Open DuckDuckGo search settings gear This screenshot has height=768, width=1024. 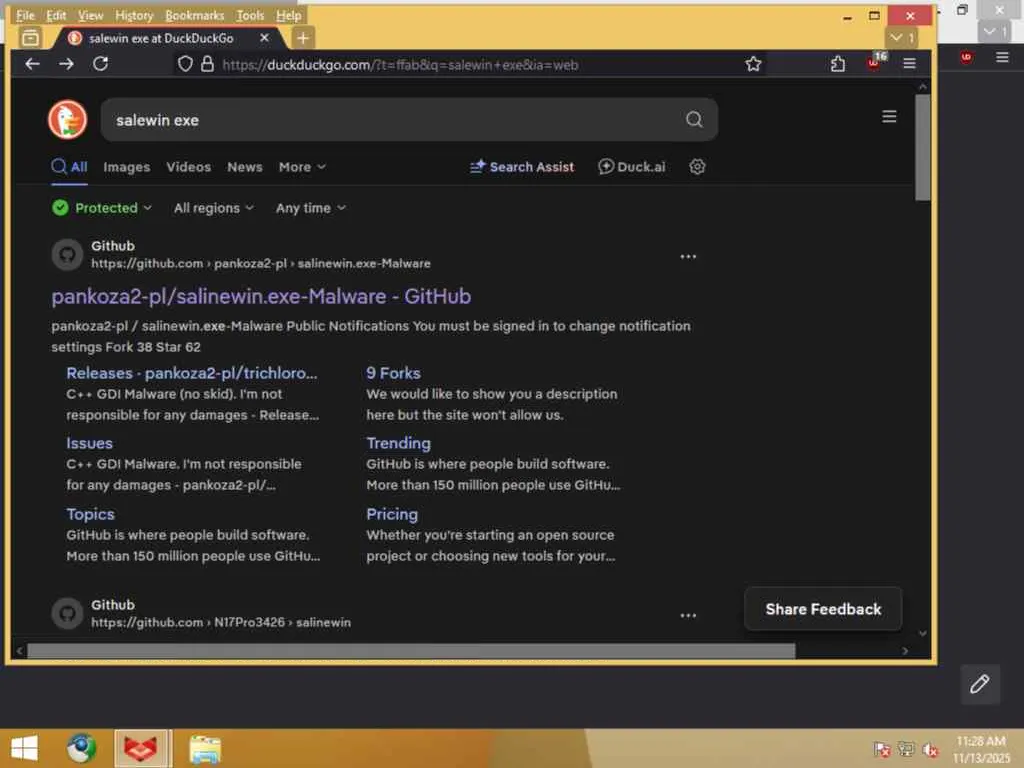(x=697, y=167)
